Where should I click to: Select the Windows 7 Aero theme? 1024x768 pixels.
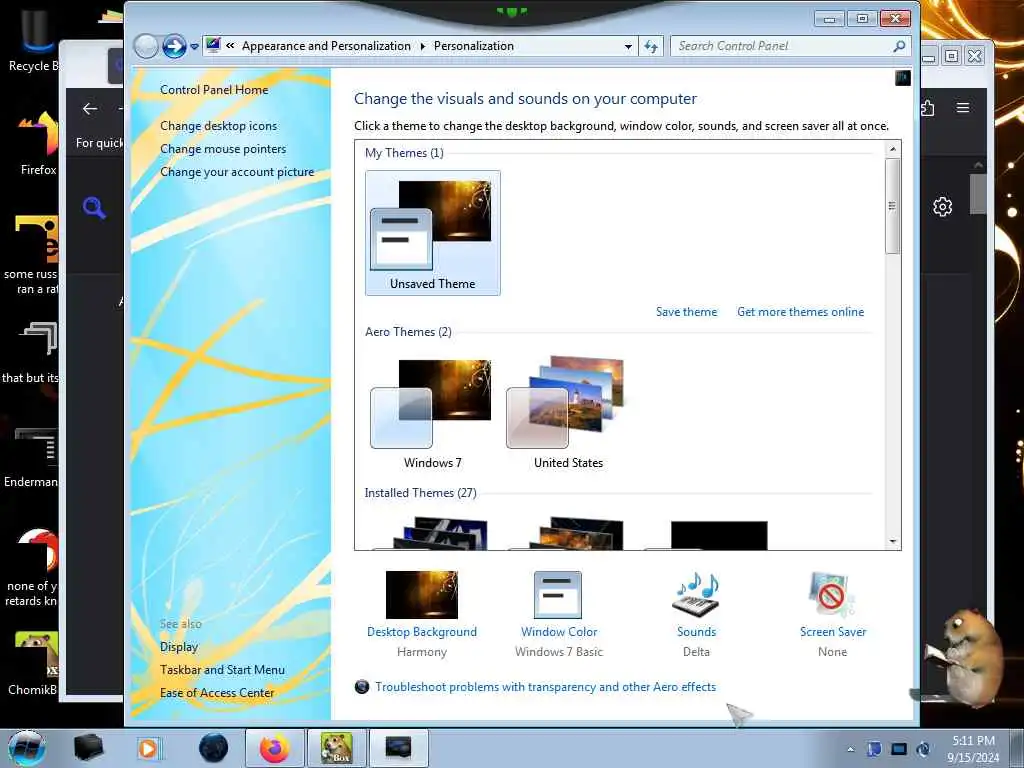(x=432, y=413)
